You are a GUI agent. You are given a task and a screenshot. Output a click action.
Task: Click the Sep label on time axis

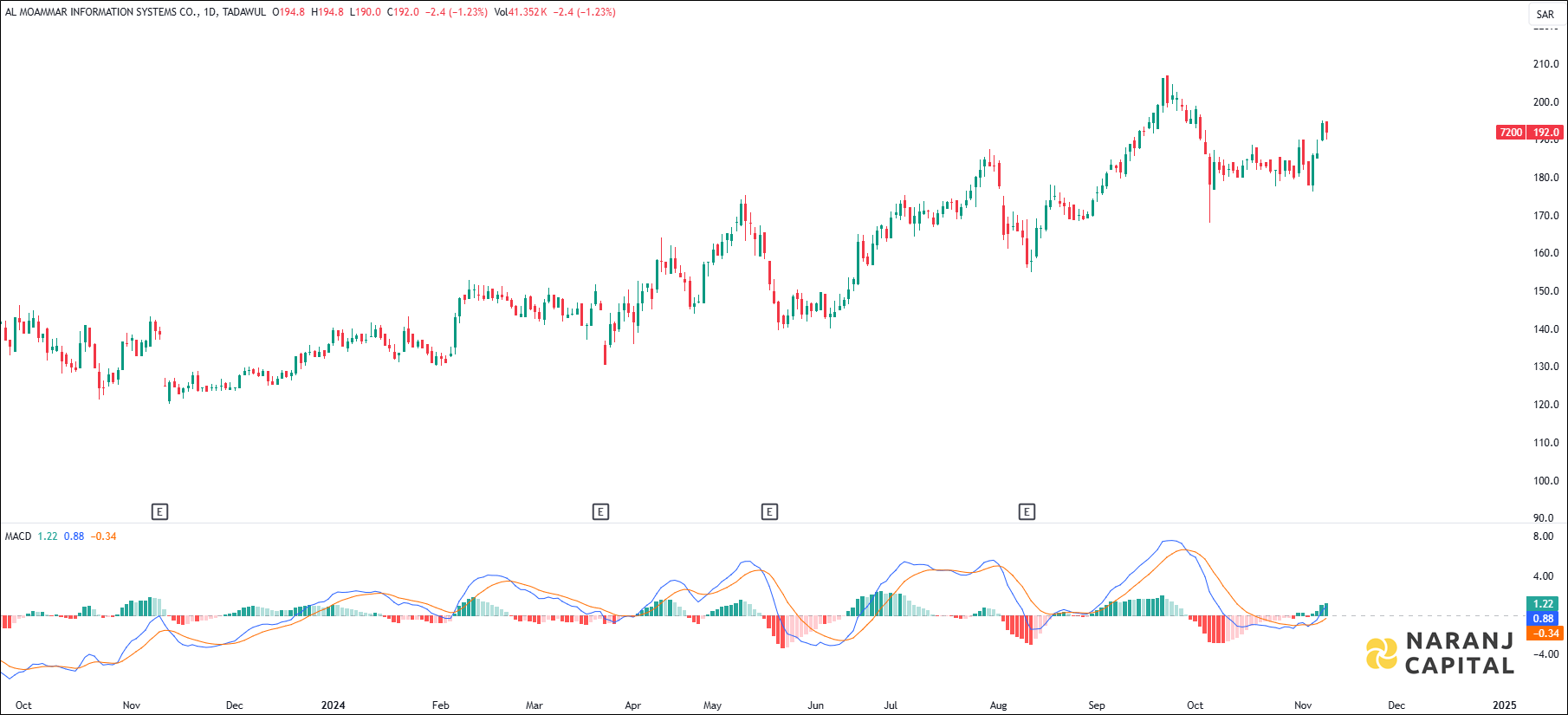coord(1097,705)
